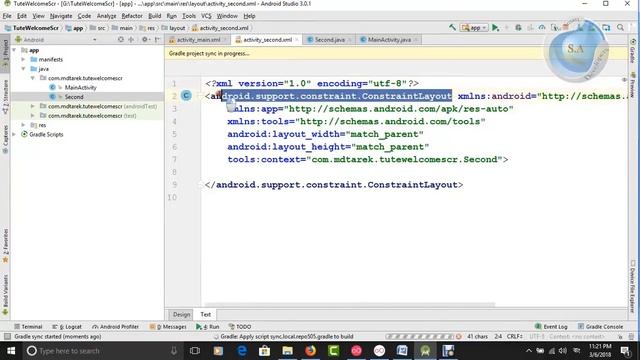Click the TuteWelcomeScr breadcrumb
The height and width of the screenshot is (360, 640).
pos(32,28)
